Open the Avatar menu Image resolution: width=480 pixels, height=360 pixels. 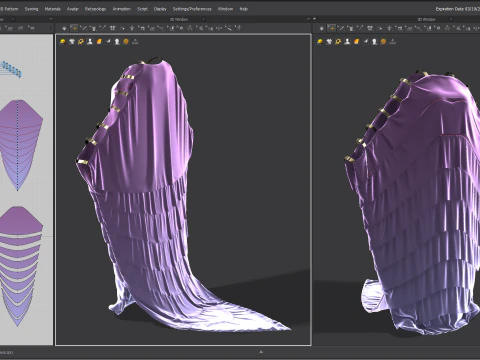click(x=72, y=9)
